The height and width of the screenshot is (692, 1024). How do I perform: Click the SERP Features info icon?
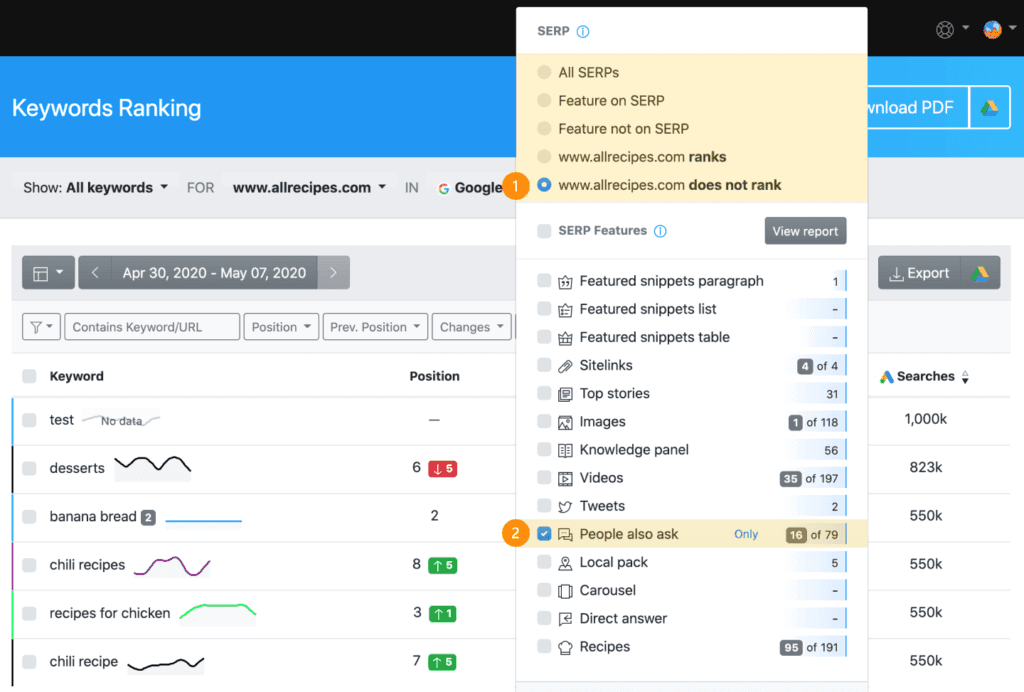[660, 231]
